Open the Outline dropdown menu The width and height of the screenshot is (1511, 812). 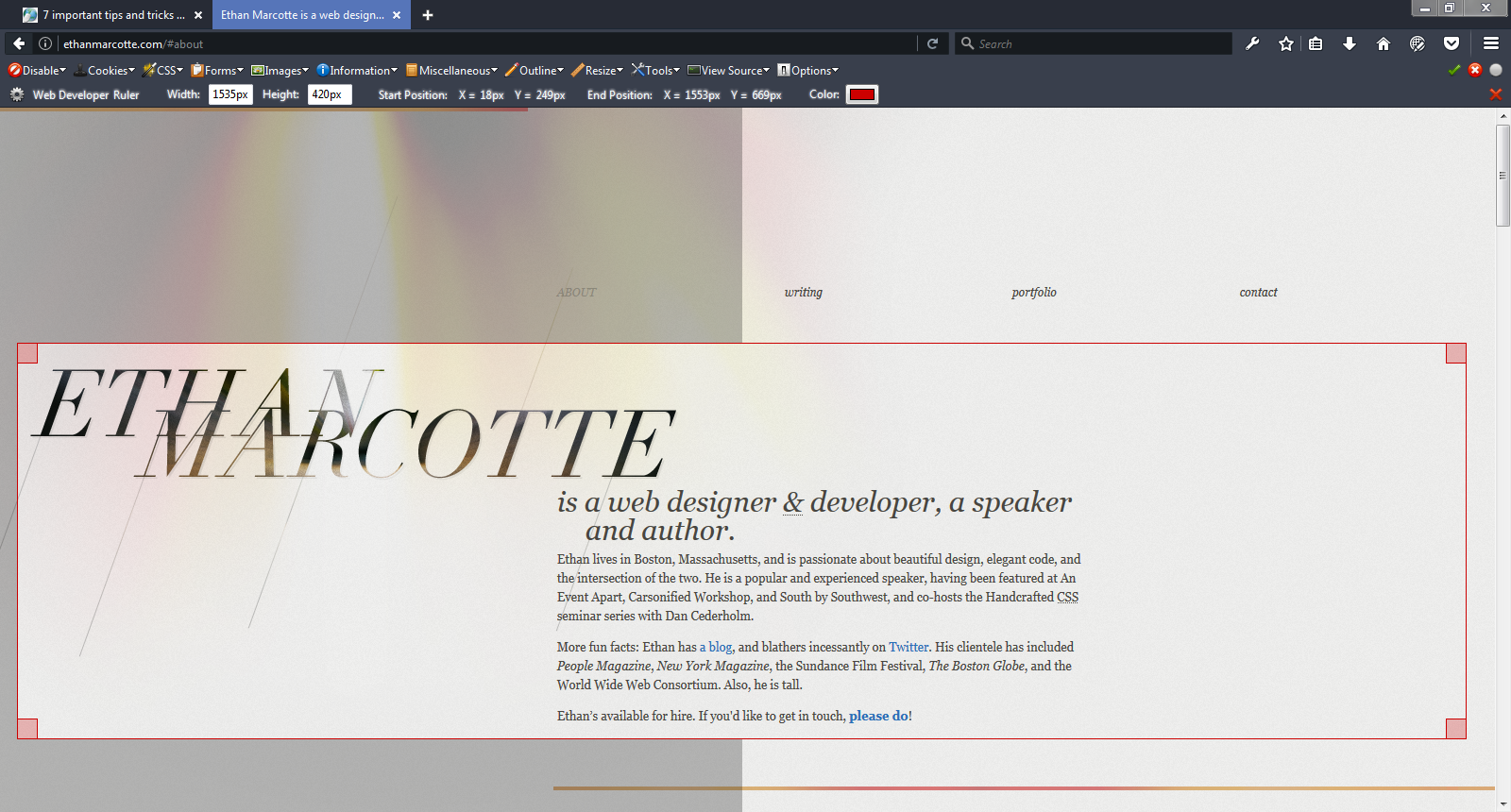[x=535, y=70]
